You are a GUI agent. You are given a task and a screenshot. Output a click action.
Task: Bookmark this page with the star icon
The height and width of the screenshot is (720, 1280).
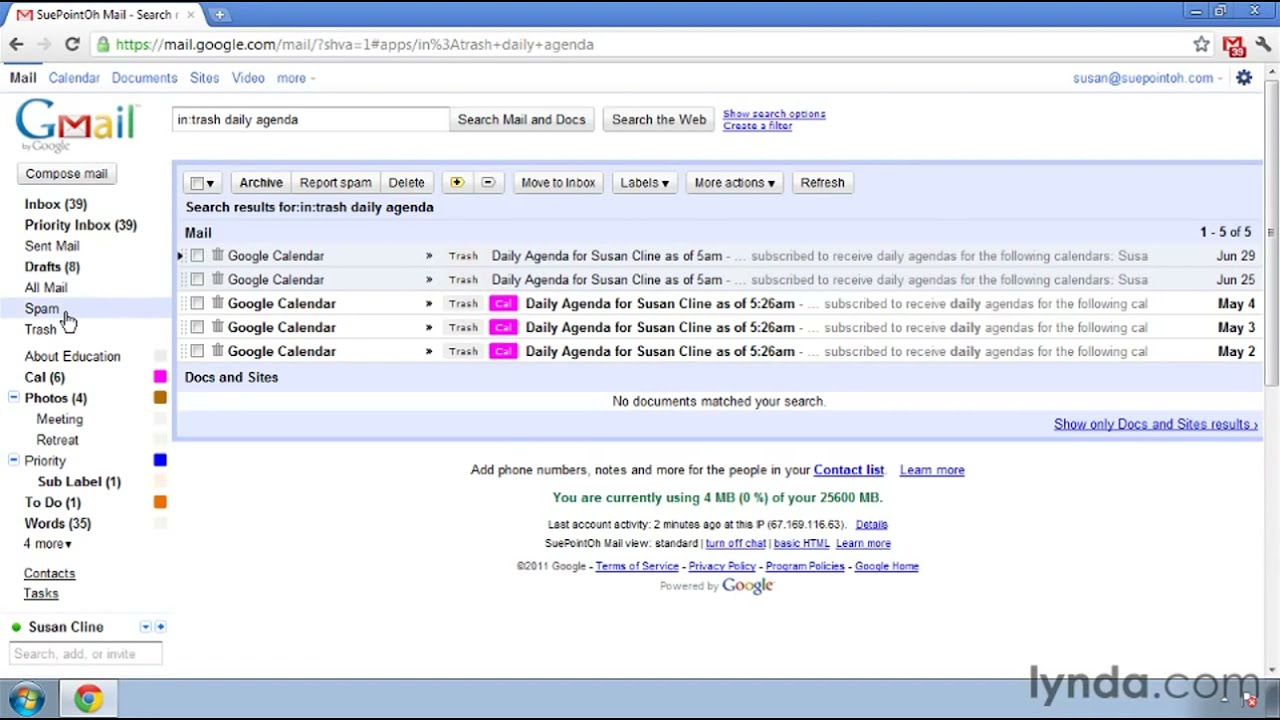1201,44
